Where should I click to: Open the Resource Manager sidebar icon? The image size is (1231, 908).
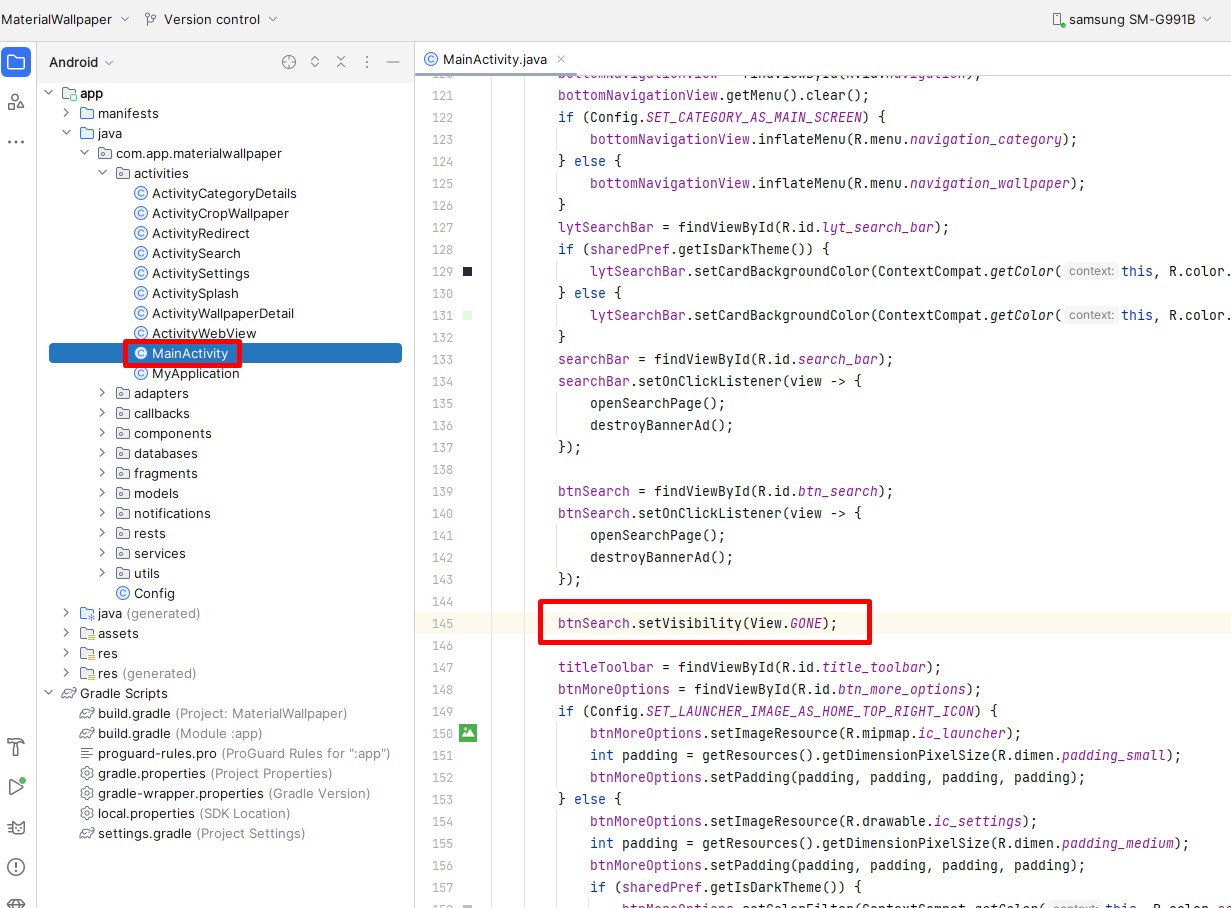(x=15, y=101)
